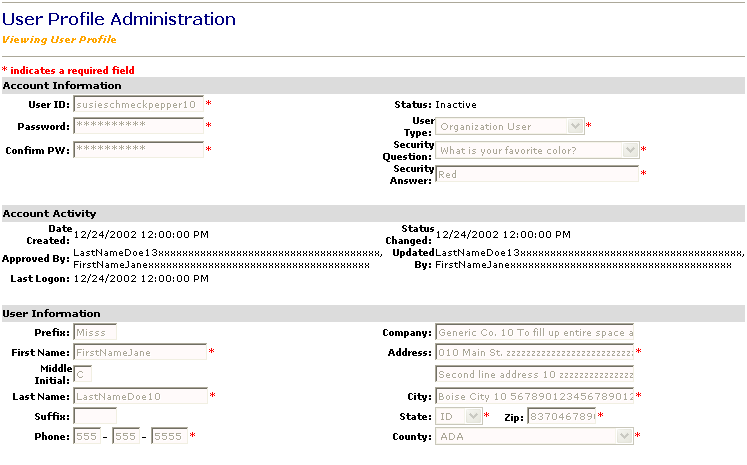Image resolution: width=747 pixels, height=465 pixels.
Task: Open the State dropdown showing ID
Action: click(x=458, y=416)
